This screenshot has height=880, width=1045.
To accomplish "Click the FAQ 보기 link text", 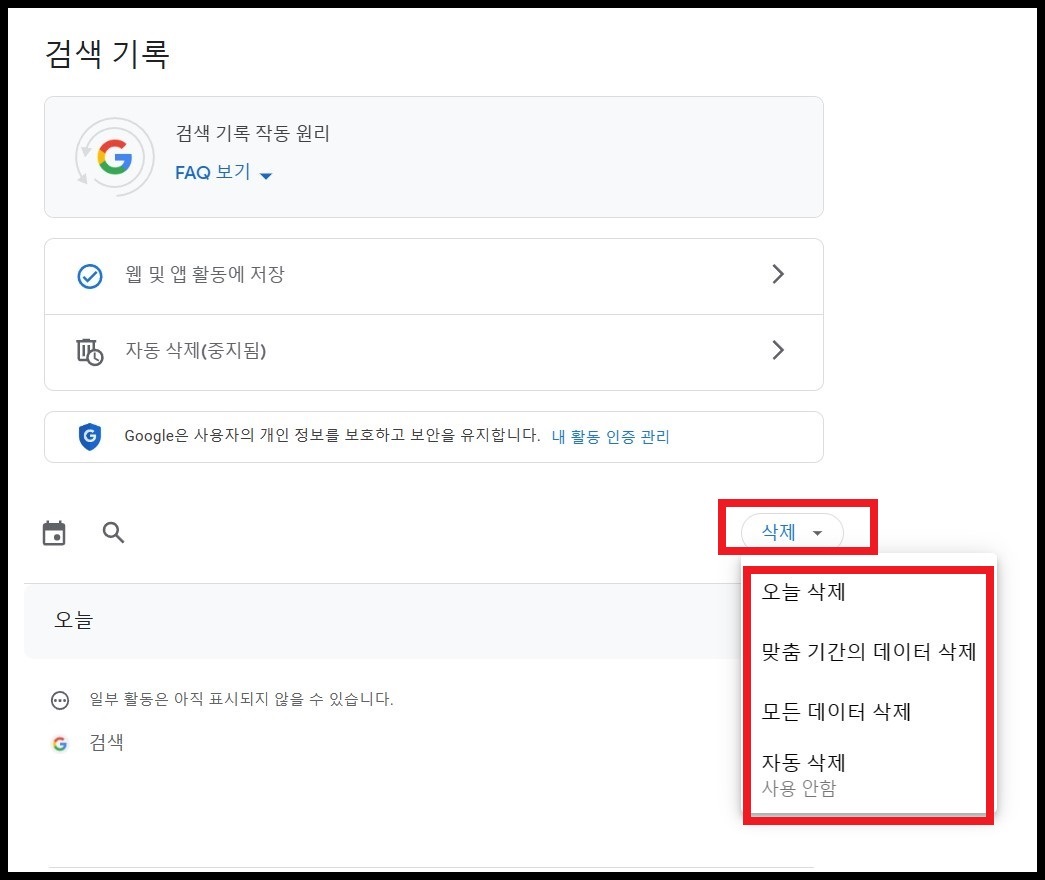I will 212,173.
